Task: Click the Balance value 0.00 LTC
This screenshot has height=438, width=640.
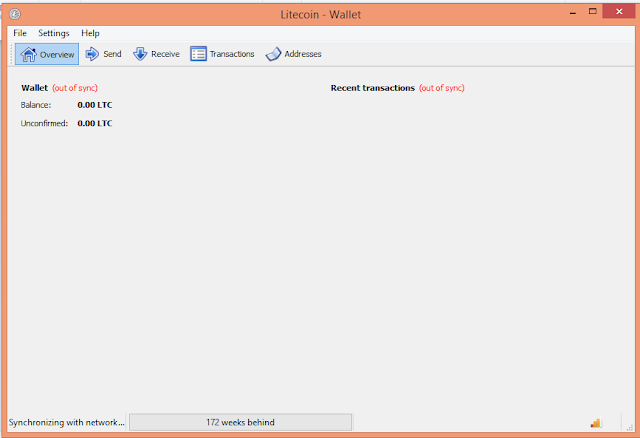Action: coord(95,105)
